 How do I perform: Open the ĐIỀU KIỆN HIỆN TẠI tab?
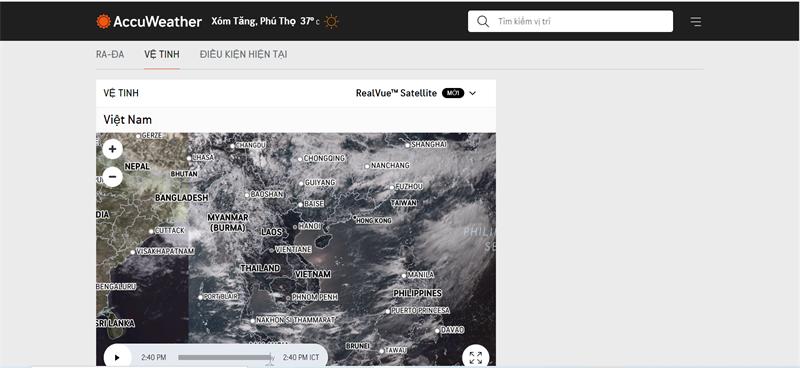[243, 54]
